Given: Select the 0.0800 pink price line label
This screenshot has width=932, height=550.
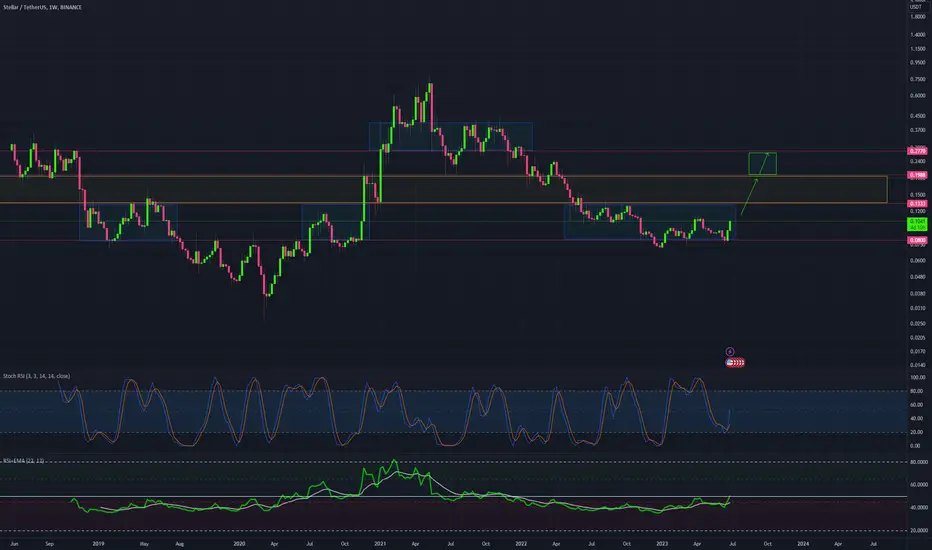Looking at the screenshot, I should [917, 240].
